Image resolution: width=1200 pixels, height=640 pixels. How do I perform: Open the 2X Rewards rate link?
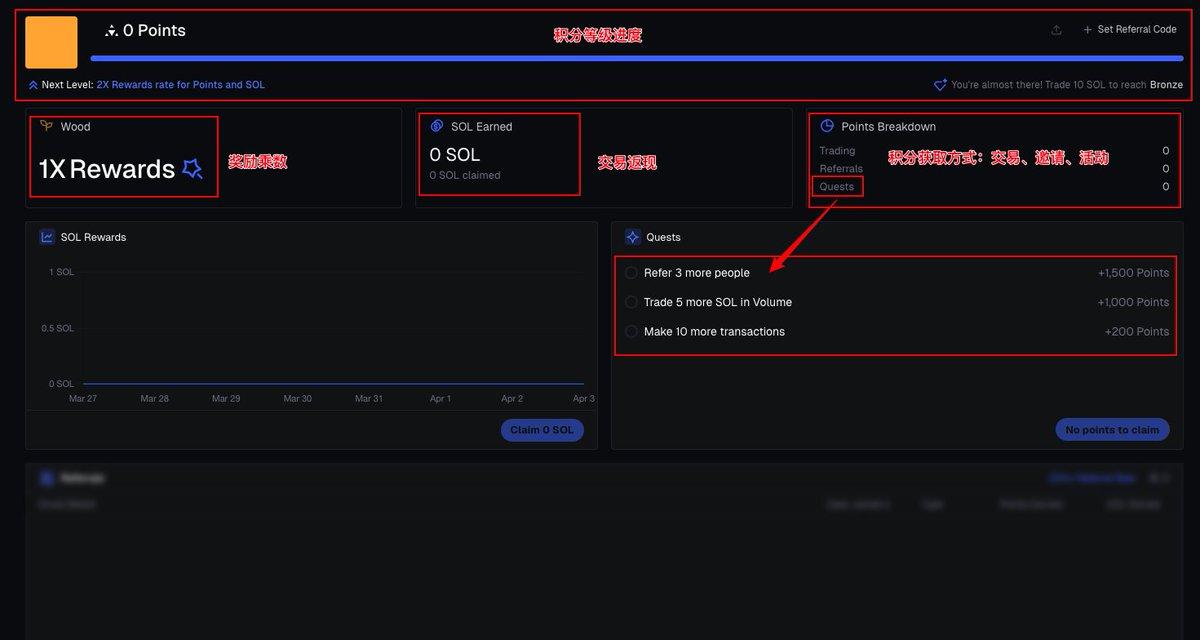(x=181, y=85)
